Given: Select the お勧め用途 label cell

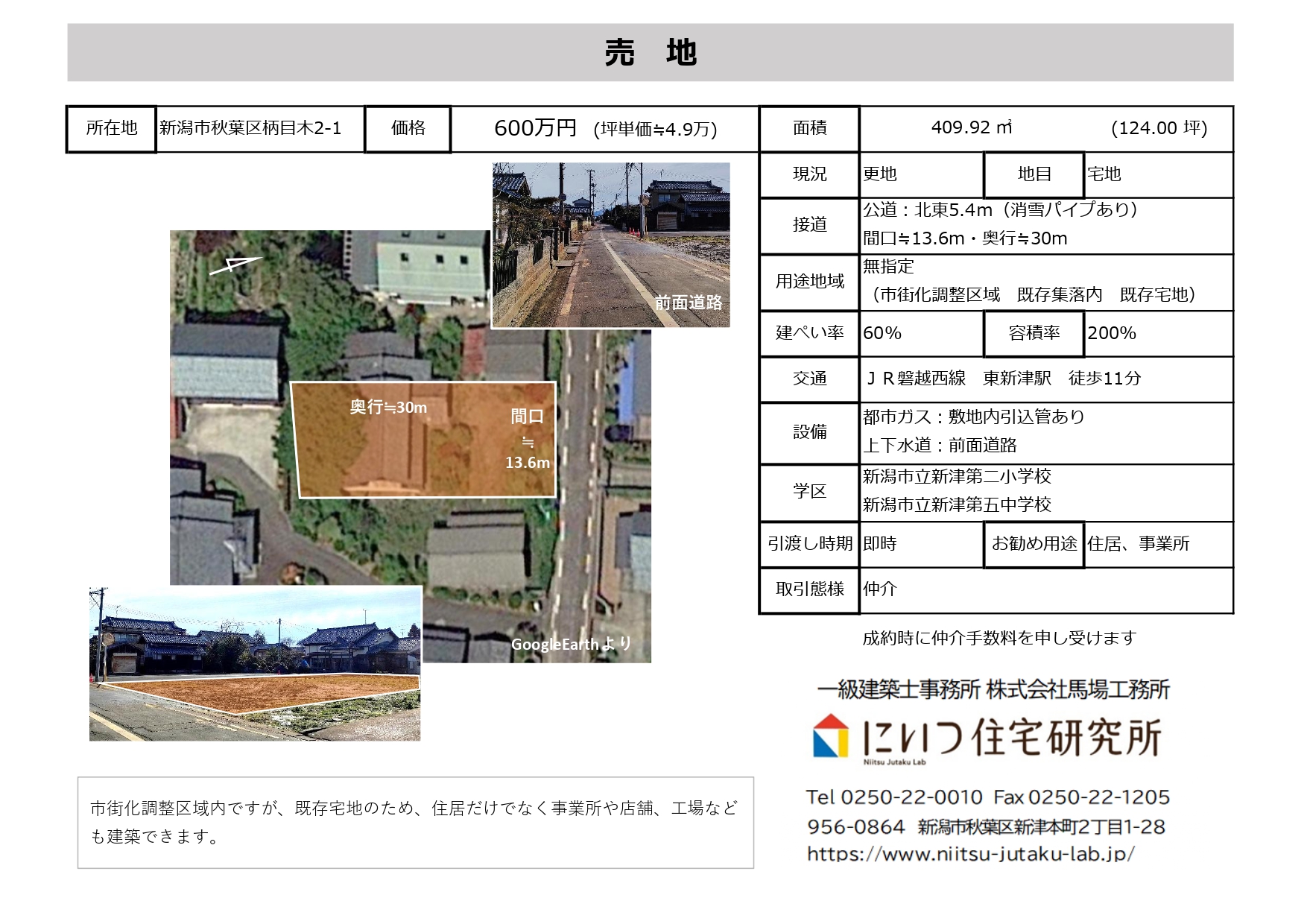Looking at the screenshot, I should pyautogui.click(x=1034, y=544).
